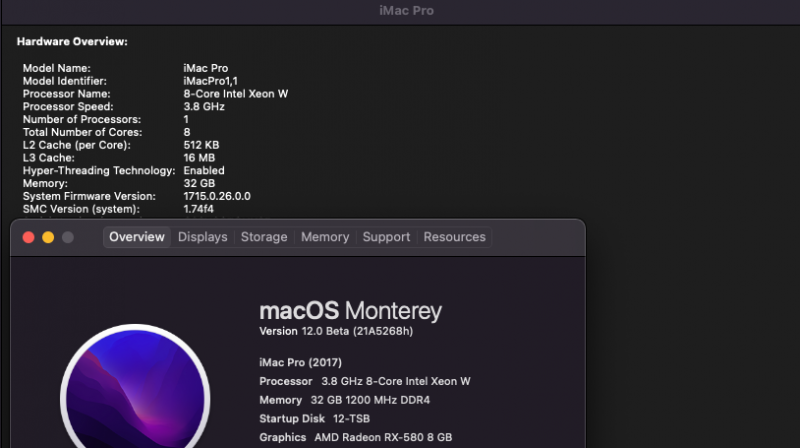Switch to the Displays tab

tap(203, 237)
